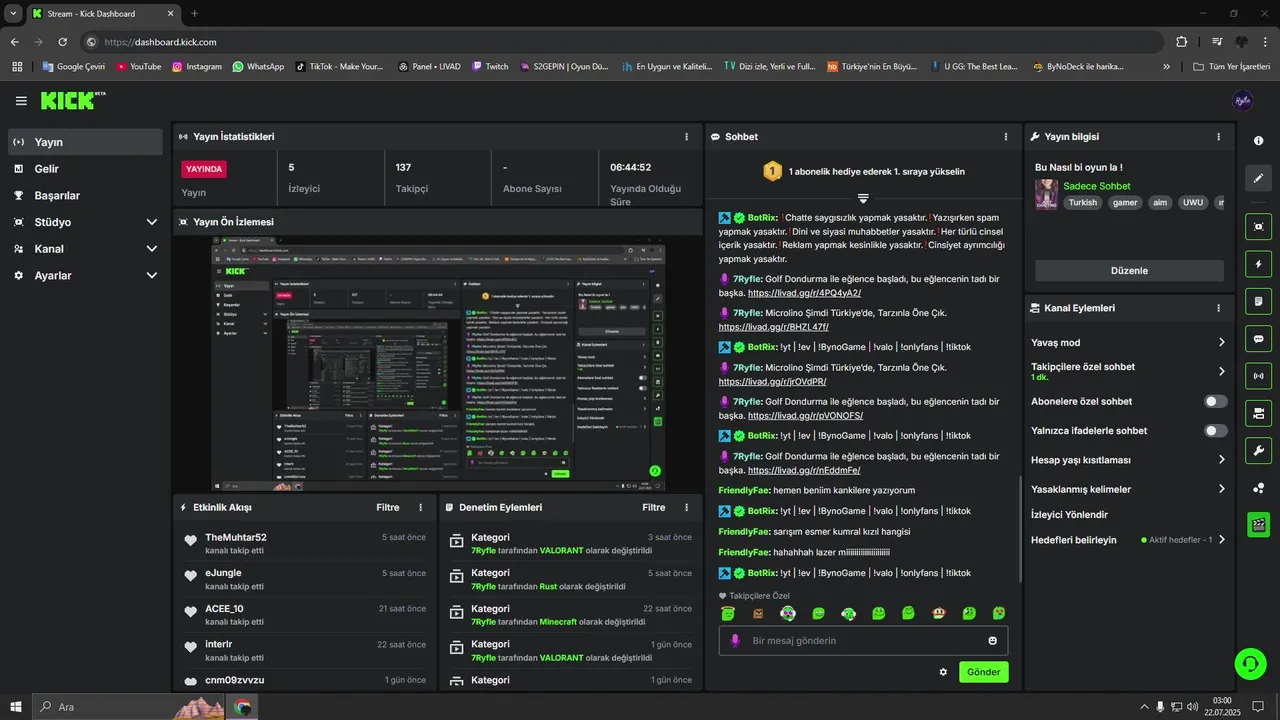Click the green clapperboard icon in right rail
Image resolution: width=1280 pixels, height=720 pixels.
point(1259,524)
